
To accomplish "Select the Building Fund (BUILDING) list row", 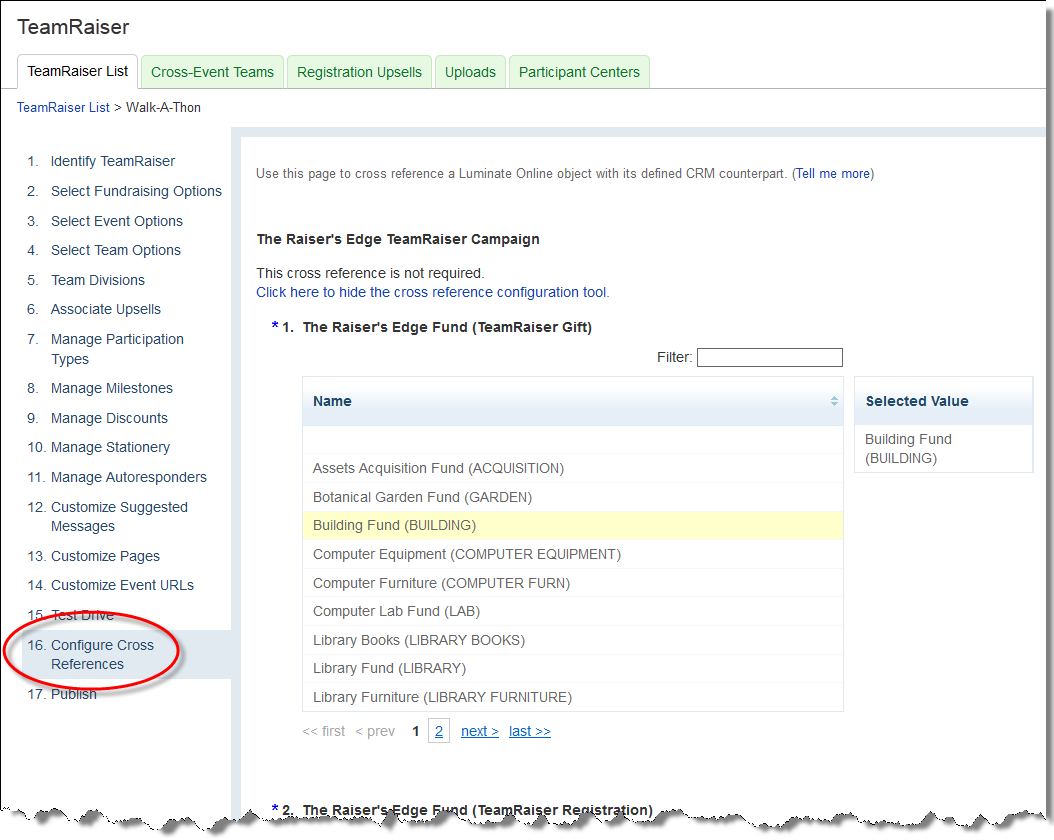I will tap(573, 526).
